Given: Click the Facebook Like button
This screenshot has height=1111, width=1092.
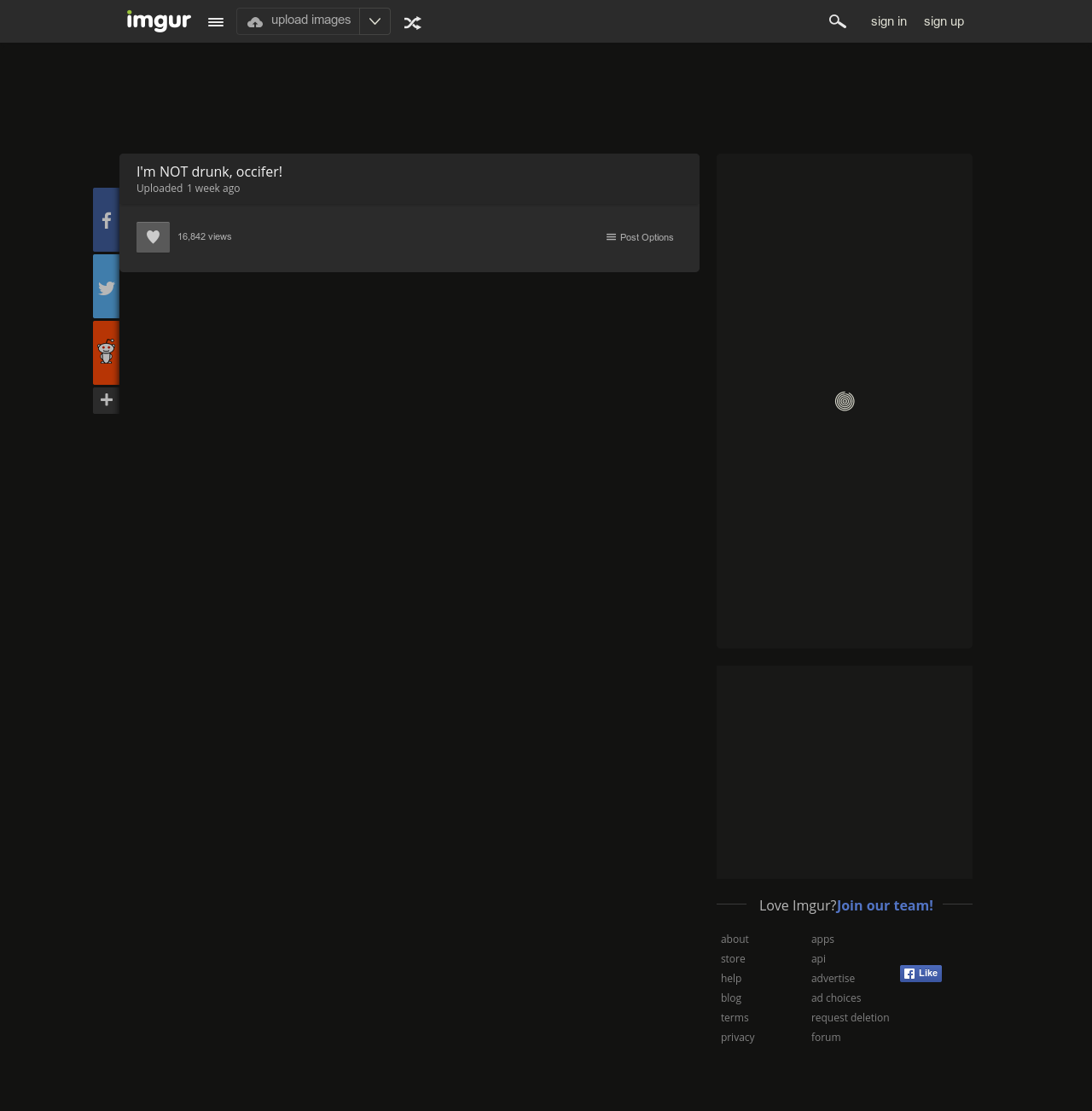Looking at the screenshot, I should pyautogui.click(x=921, y=974).
